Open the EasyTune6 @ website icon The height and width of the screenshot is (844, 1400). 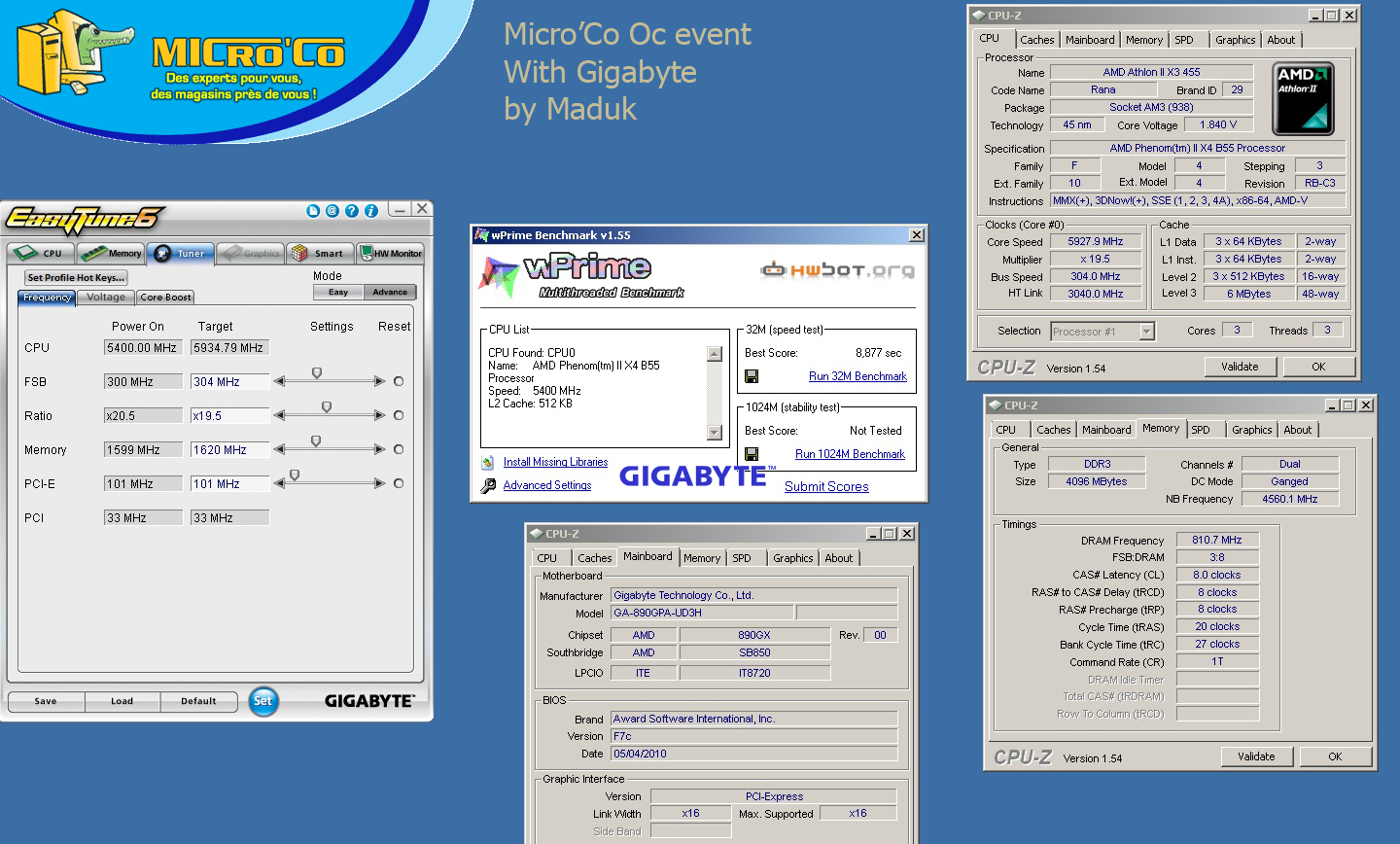tap(332, 210)
